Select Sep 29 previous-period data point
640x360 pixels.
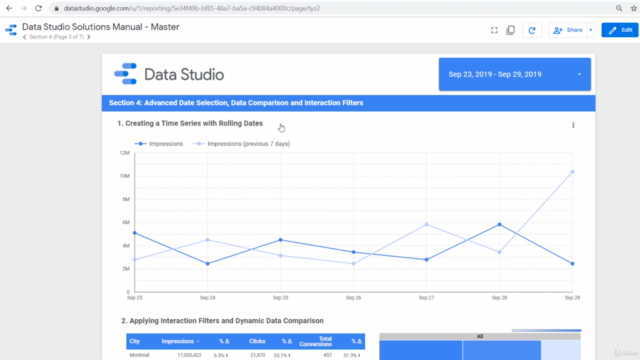tap(572, 172)
